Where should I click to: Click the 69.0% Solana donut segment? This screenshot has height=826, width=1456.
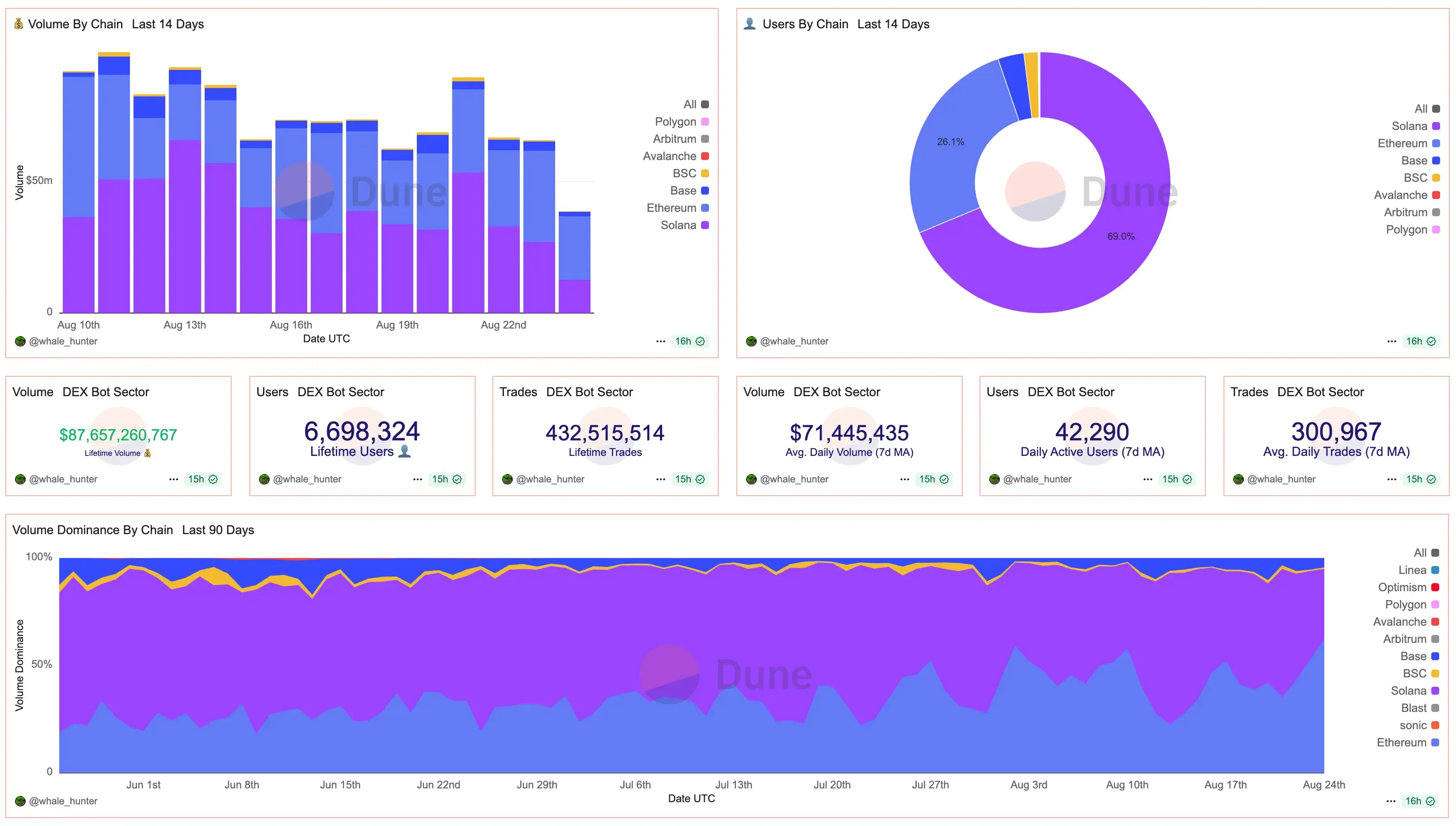coord(1121,237)
